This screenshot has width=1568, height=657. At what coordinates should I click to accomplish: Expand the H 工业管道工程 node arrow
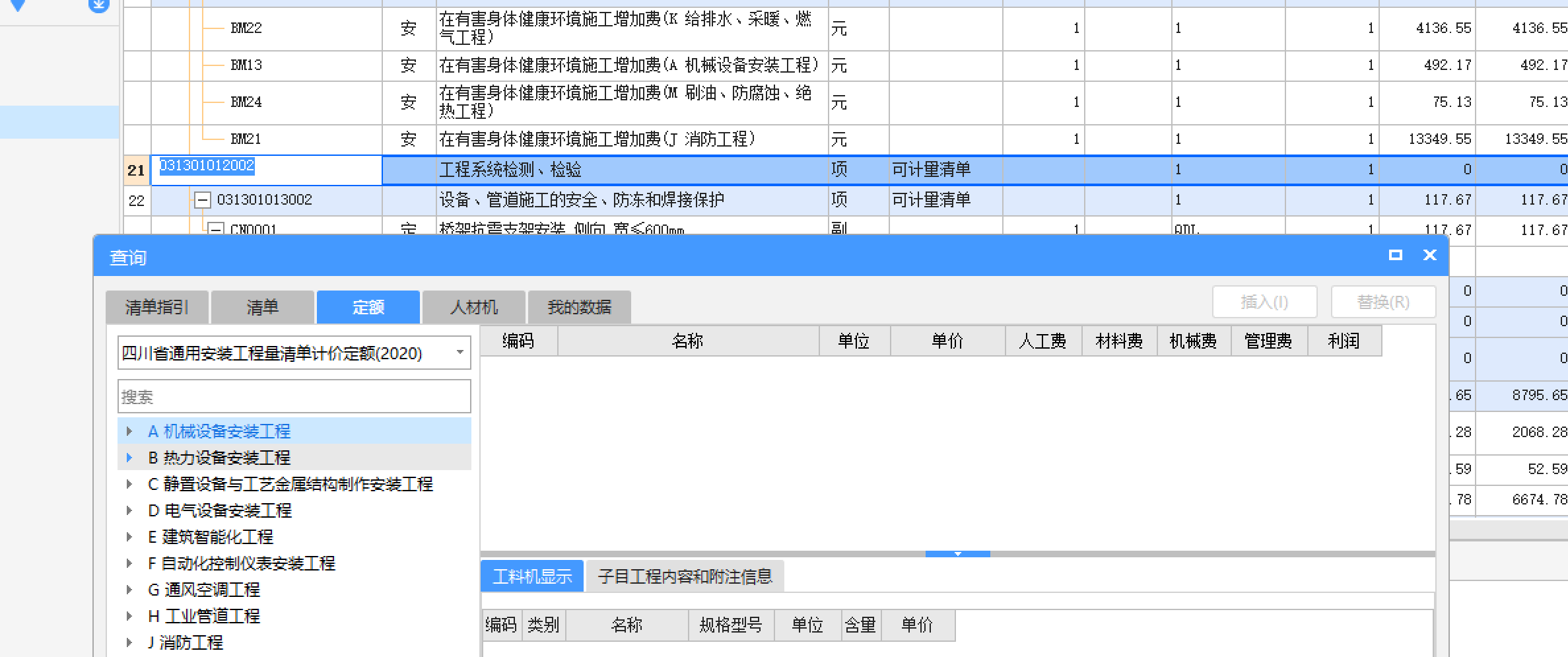(x=129, y=616)
